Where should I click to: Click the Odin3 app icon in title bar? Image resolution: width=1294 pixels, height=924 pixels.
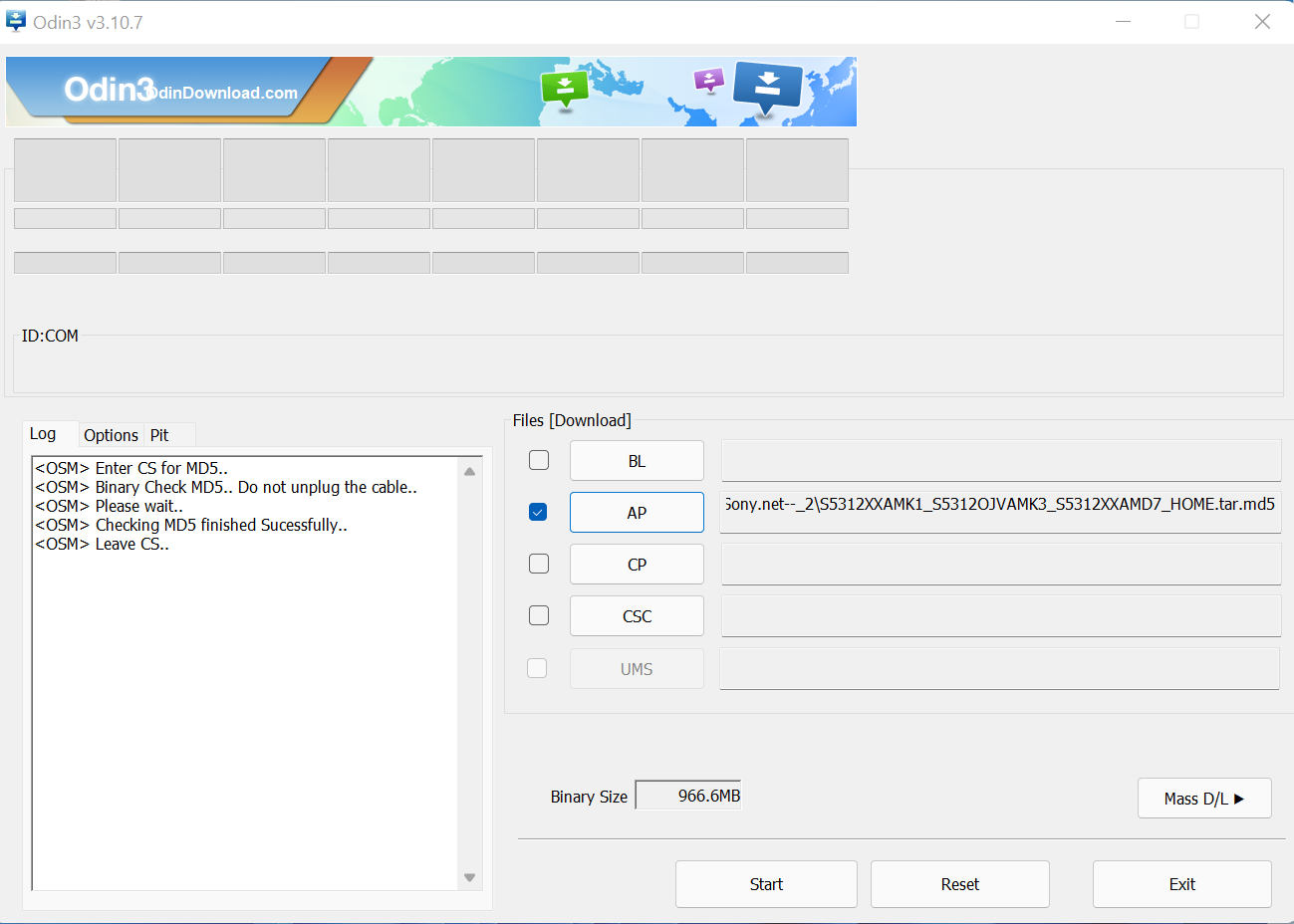coord(16,21)
